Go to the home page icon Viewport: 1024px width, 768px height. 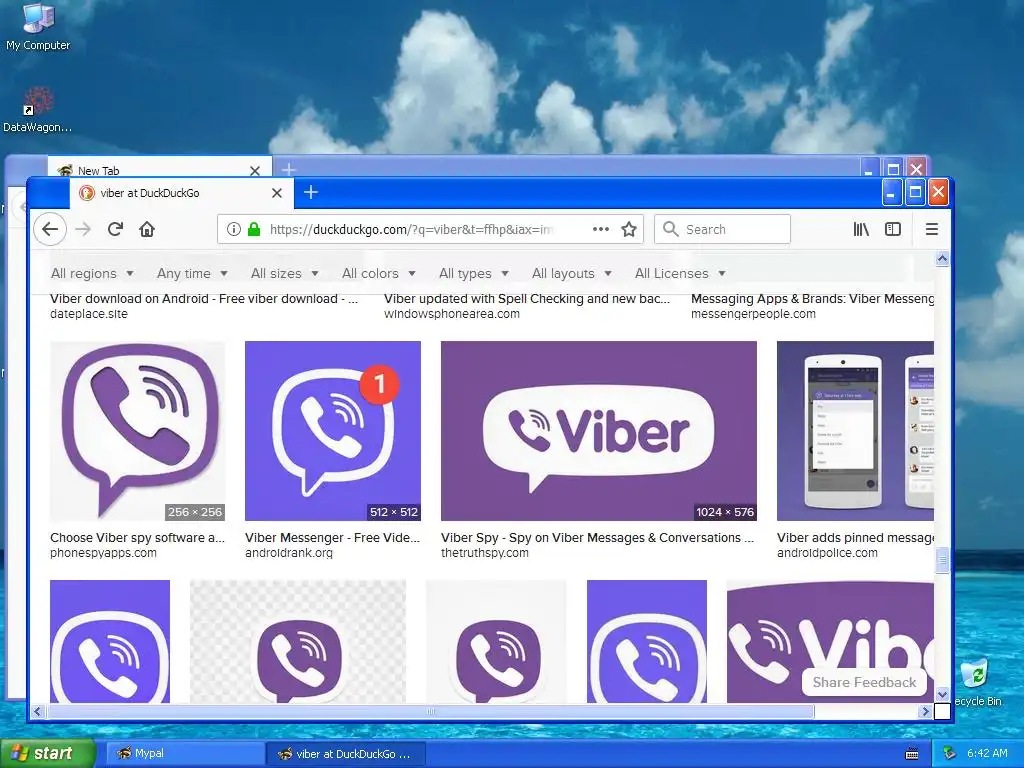tap(147, 229)
